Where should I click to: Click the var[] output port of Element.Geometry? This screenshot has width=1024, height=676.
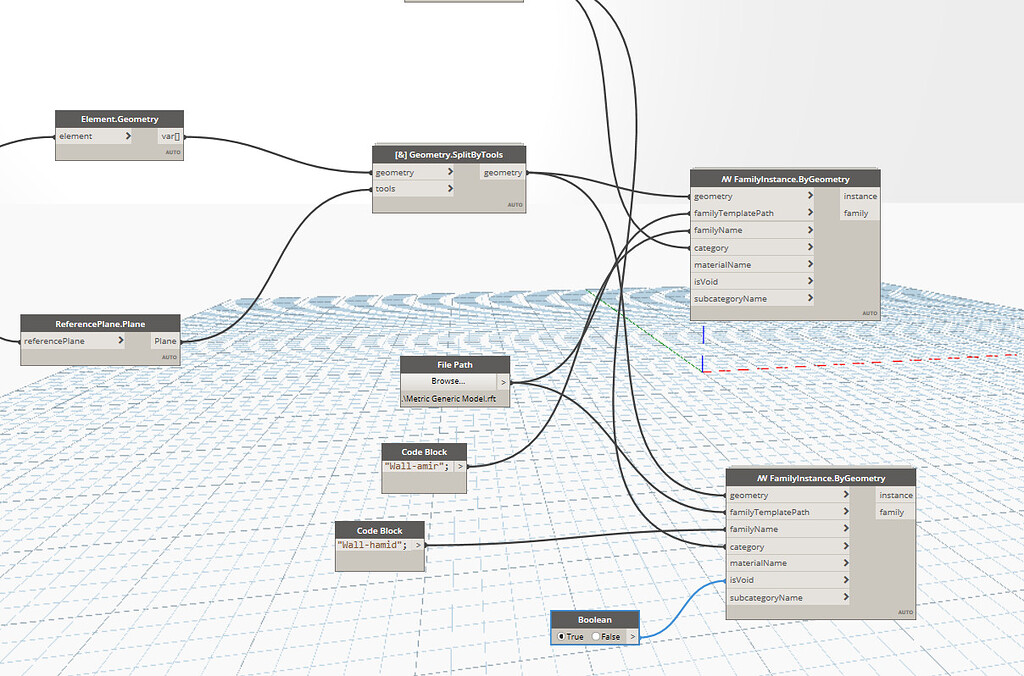[170, 135]
